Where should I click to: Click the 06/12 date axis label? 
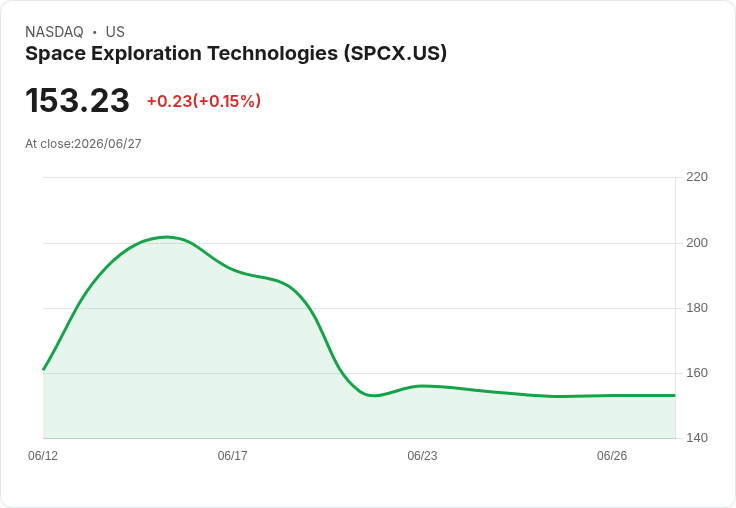coord(43,455)
